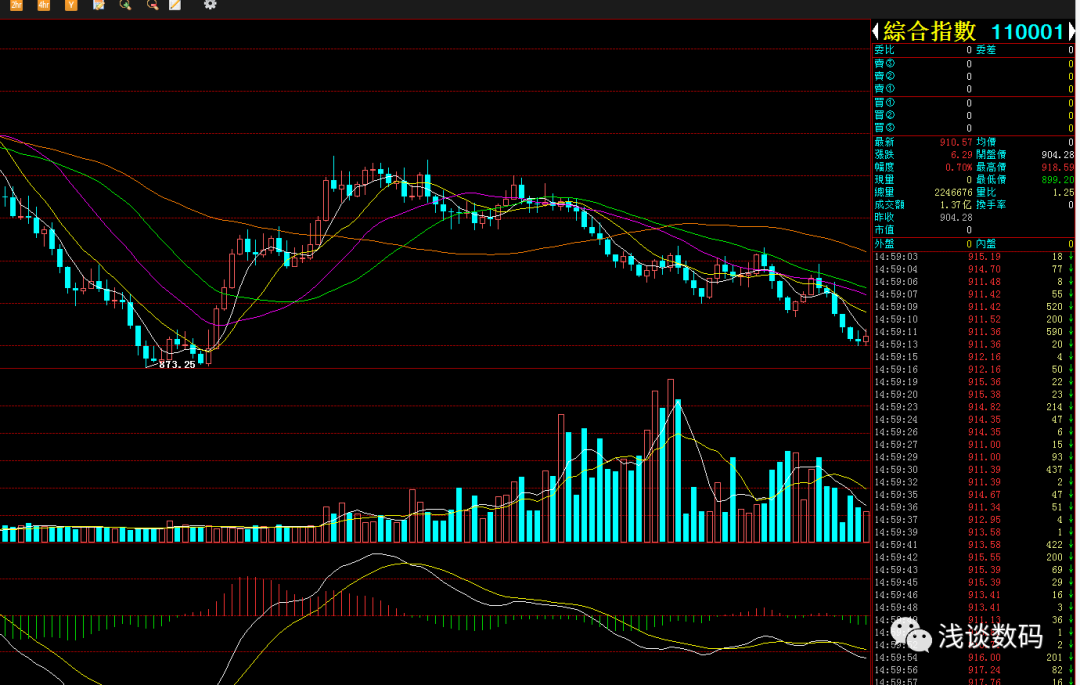Select the 14:59:39 tick row

coord(974,532)
